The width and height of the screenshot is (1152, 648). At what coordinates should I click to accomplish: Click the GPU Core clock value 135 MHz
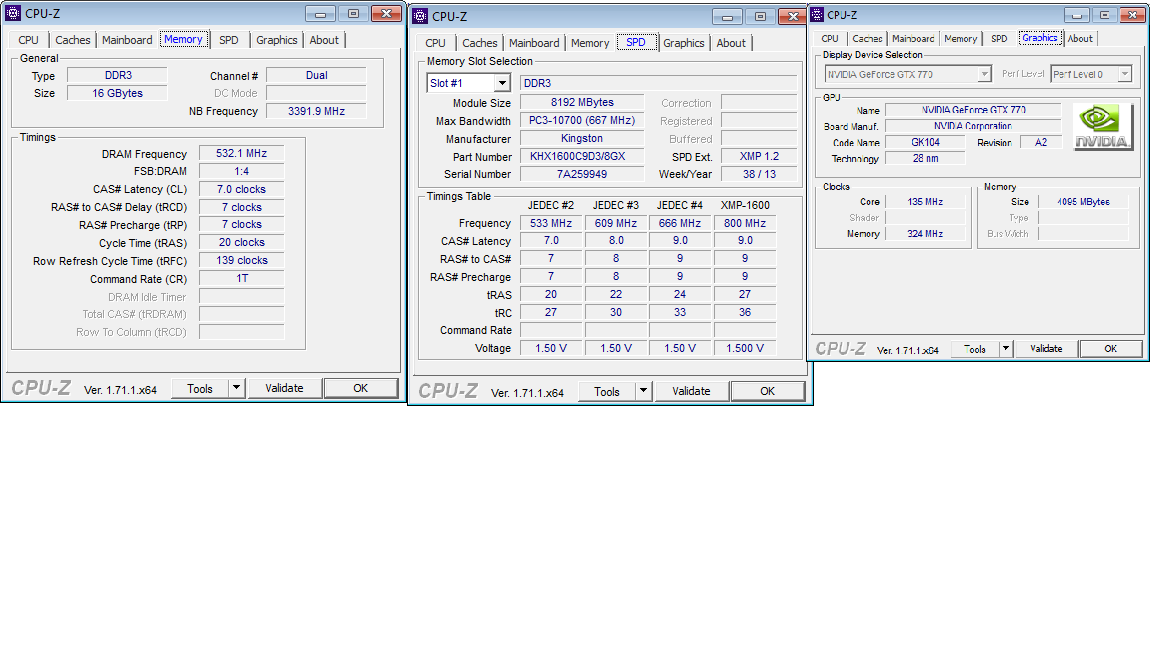point(926,201)
